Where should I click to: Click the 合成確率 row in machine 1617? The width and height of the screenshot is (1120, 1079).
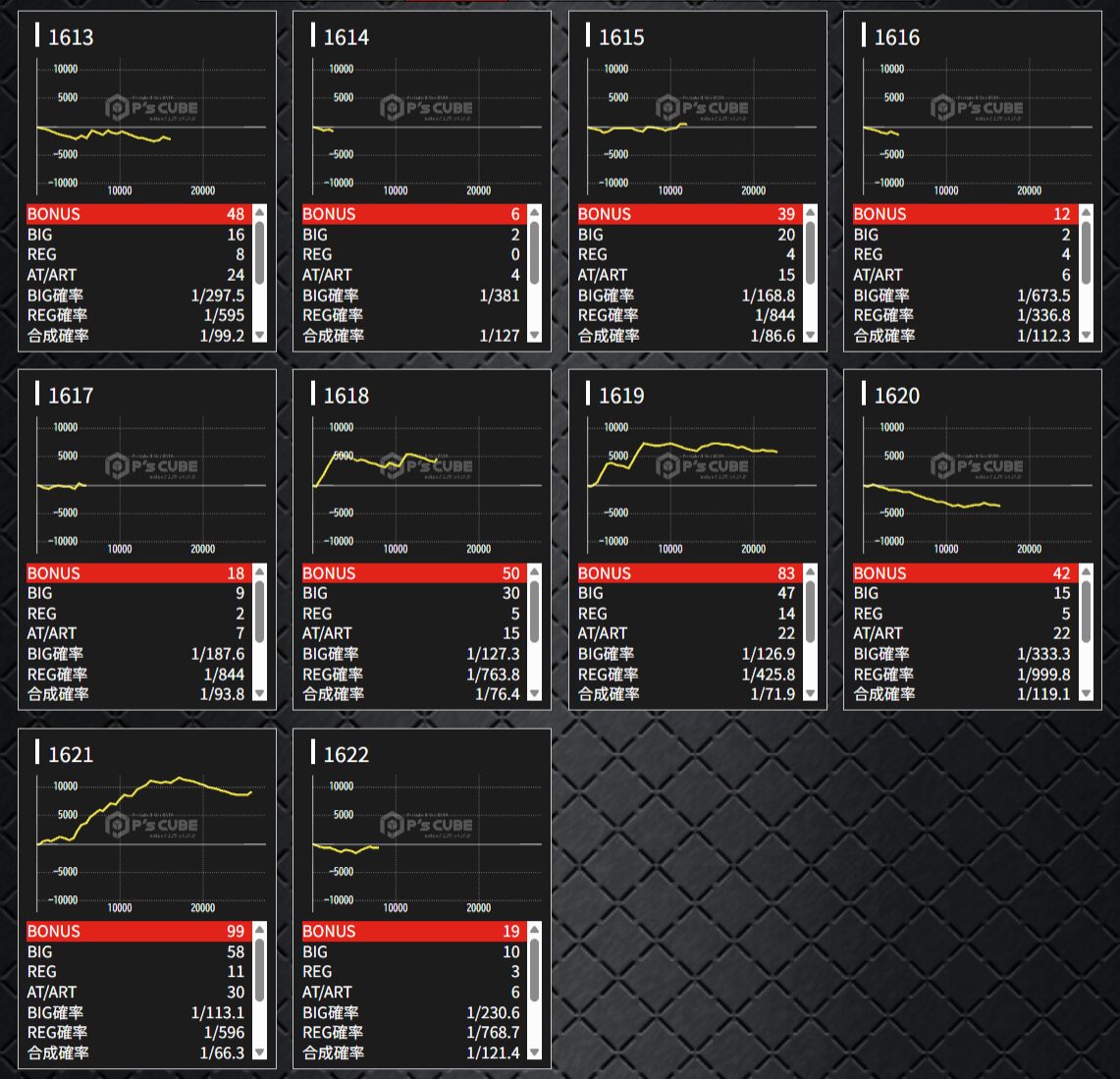point(135,694)
